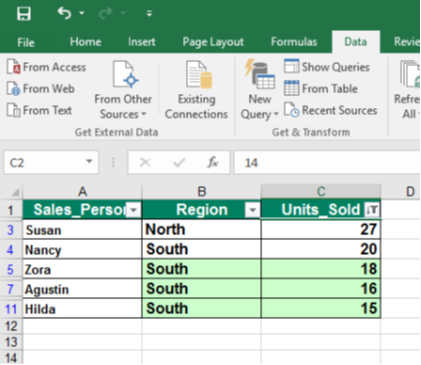Click the cell with value 20
421x365 pixels.
tap(321, 249)
